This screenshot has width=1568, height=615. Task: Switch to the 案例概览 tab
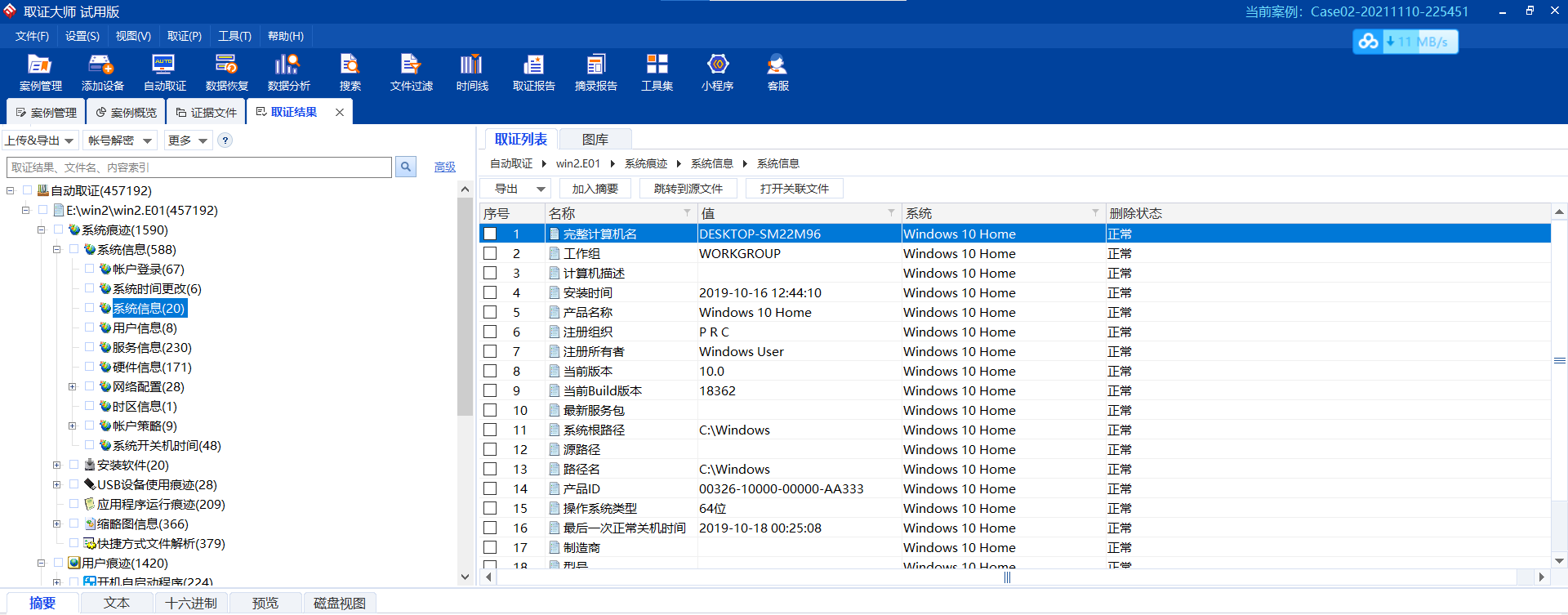126,113
